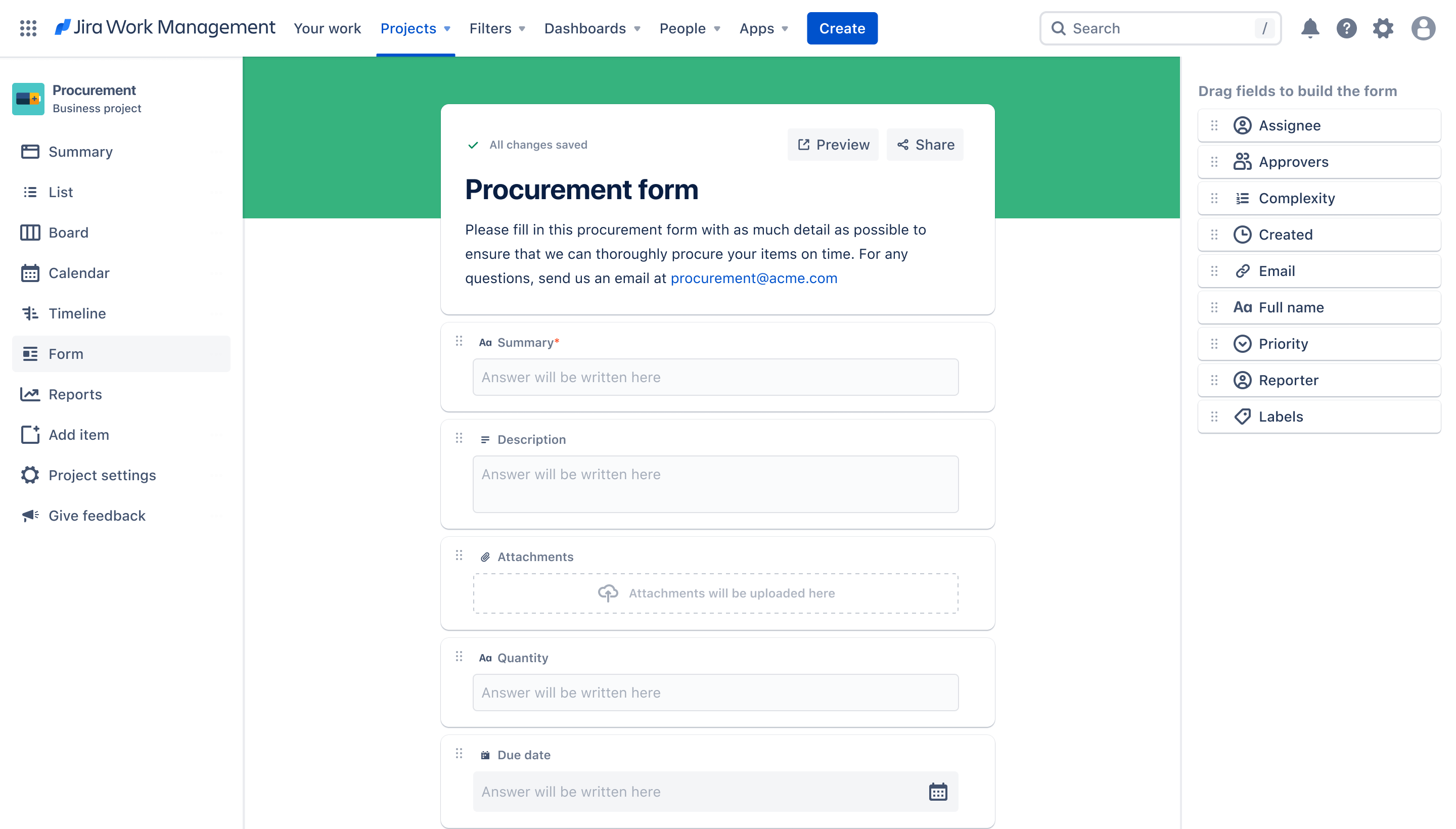
Task: Click the Share button on form
Action: coord(925,144)
